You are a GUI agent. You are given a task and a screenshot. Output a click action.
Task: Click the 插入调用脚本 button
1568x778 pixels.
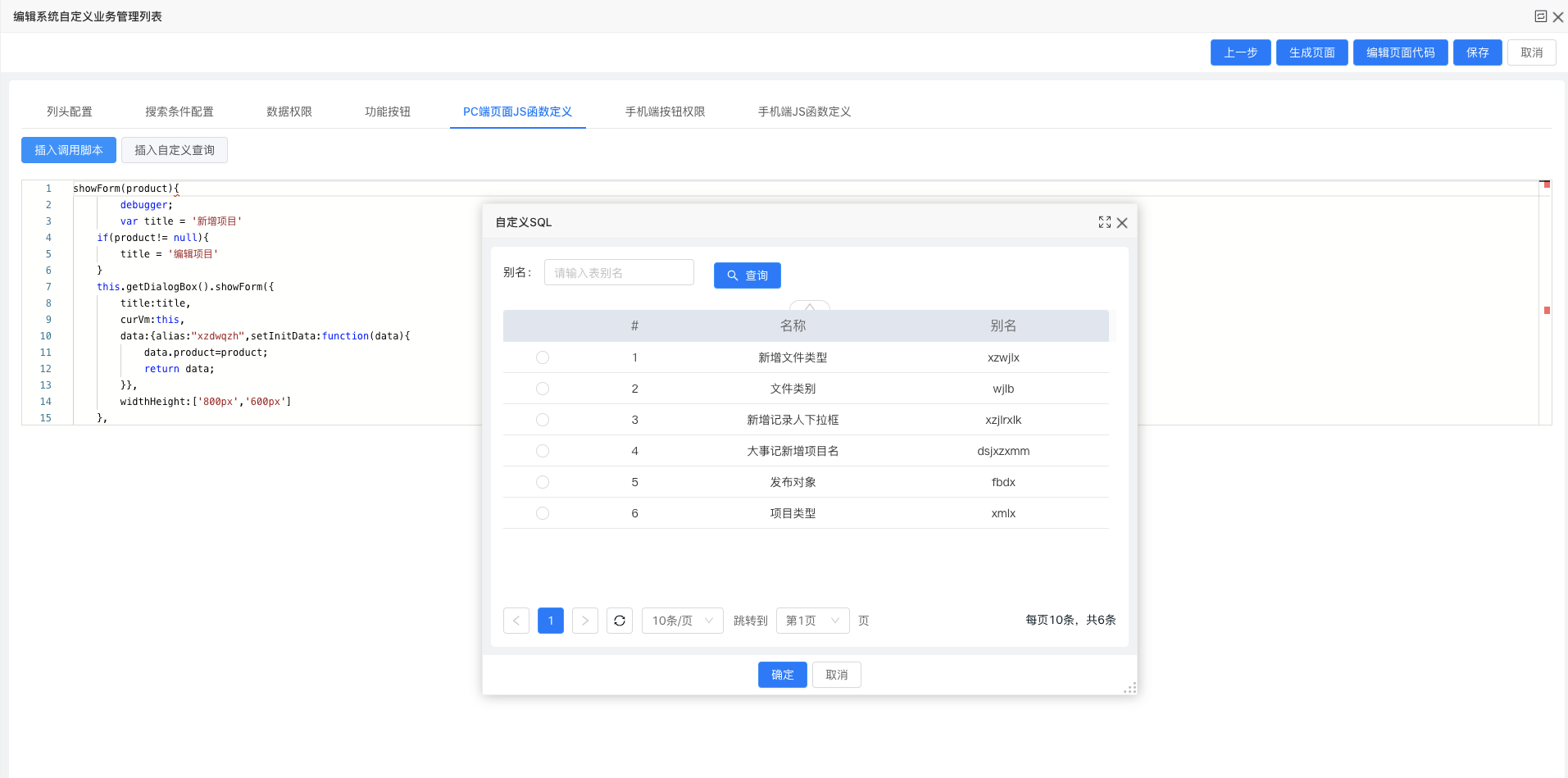point(69,150)
